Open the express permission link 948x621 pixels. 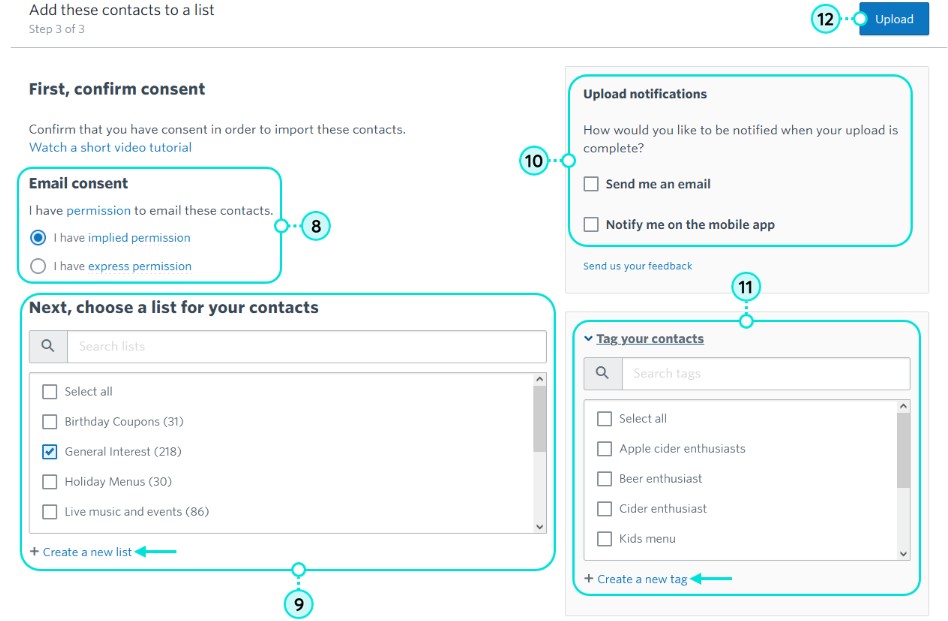pos(140,266)
